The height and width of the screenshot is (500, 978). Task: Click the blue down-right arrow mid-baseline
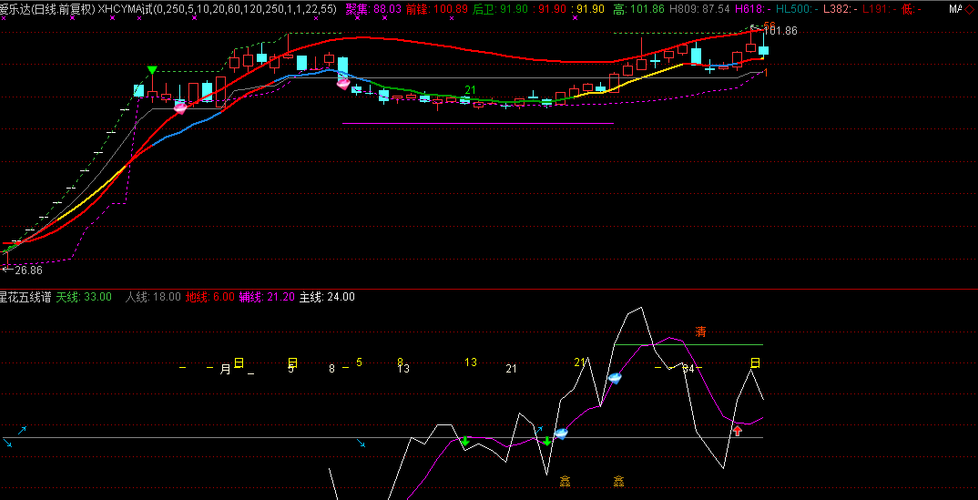361,443
